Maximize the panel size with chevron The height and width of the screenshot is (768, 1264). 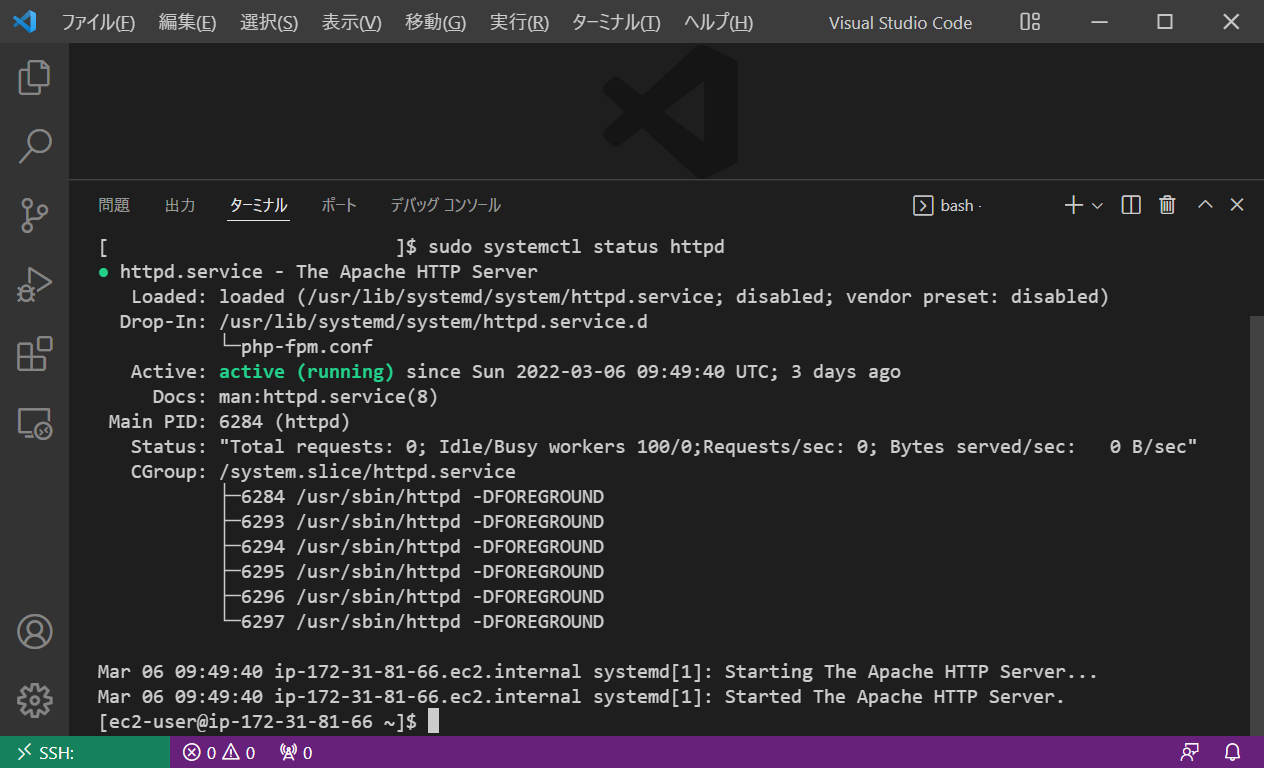(1205, 205)
